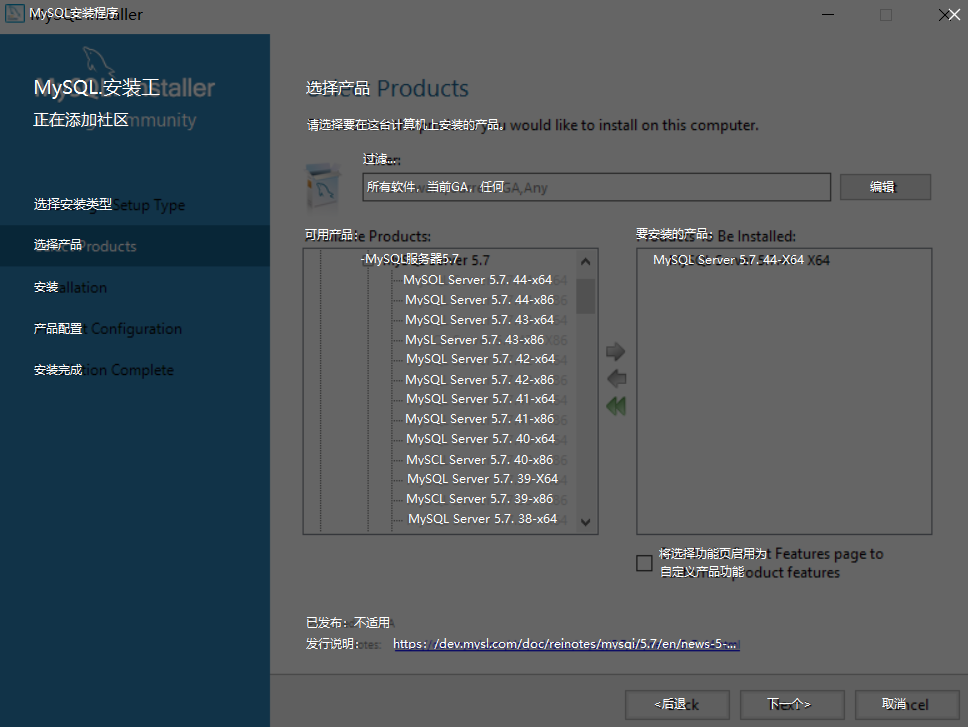Close the MySQL installer window
The width and height of the screenshot is (968, 727).
point(949,14)
